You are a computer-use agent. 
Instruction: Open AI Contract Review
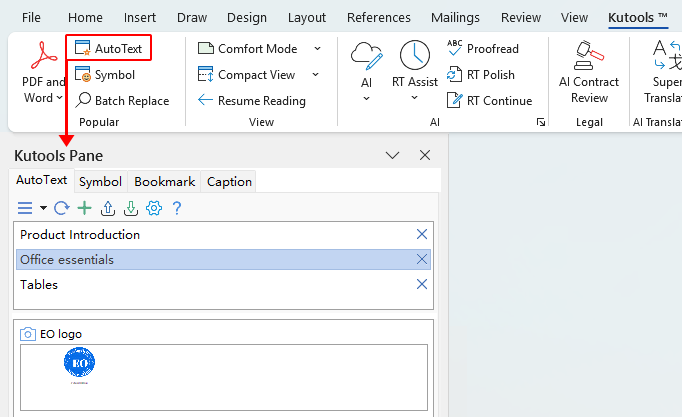[x=589, y=72]
